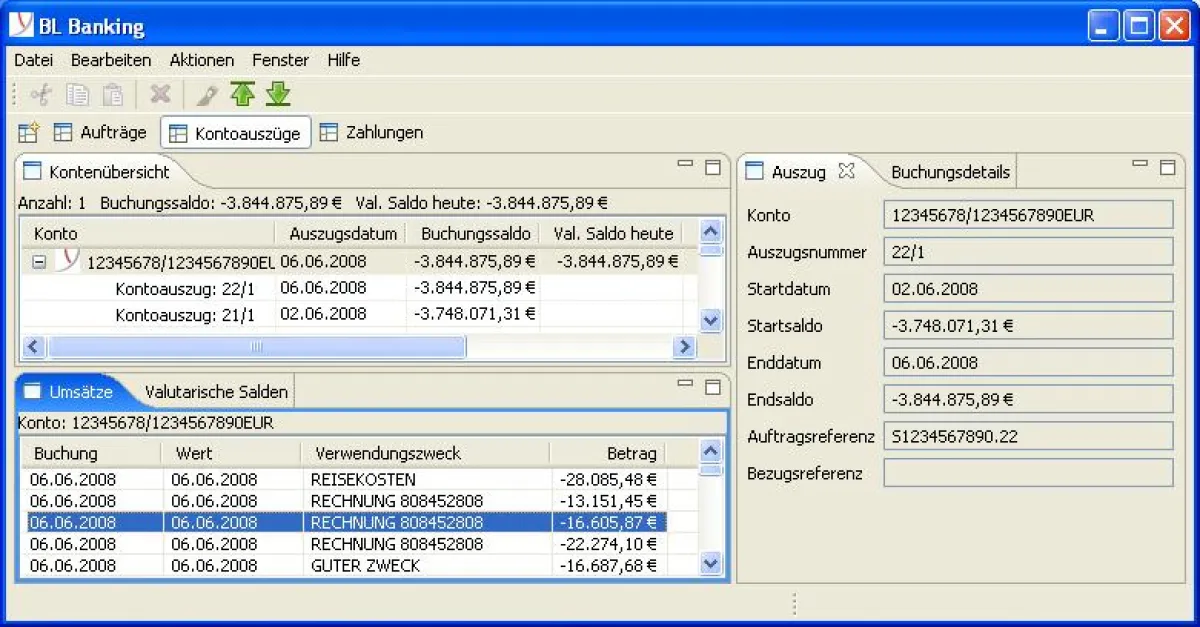Close the Auszug tab with X
The height and width of the screenshot is (627, 1200).
(846, 171)
